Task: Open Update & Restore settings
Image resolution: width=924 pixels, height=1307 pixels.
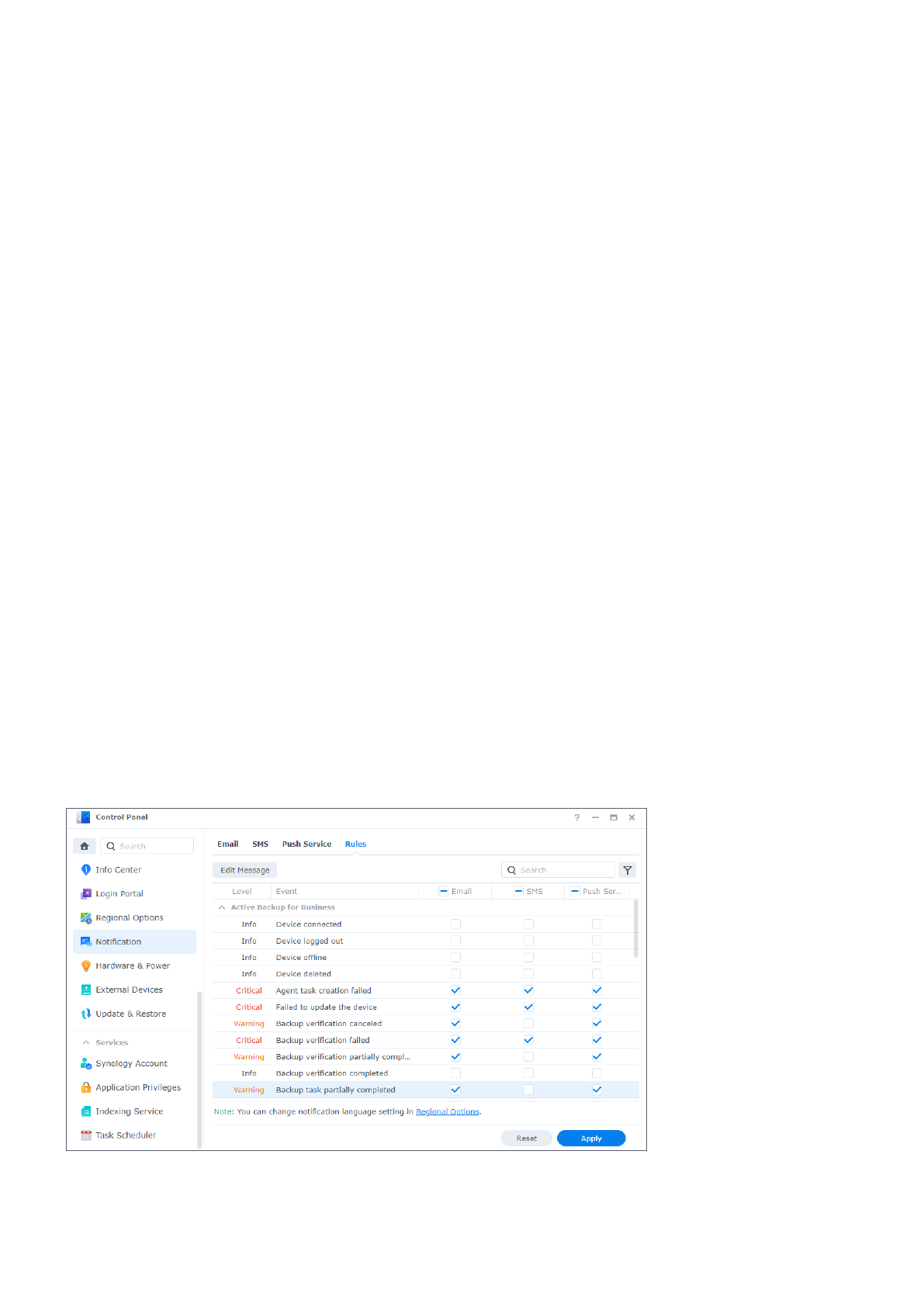Action: (x=130, y=1014)
